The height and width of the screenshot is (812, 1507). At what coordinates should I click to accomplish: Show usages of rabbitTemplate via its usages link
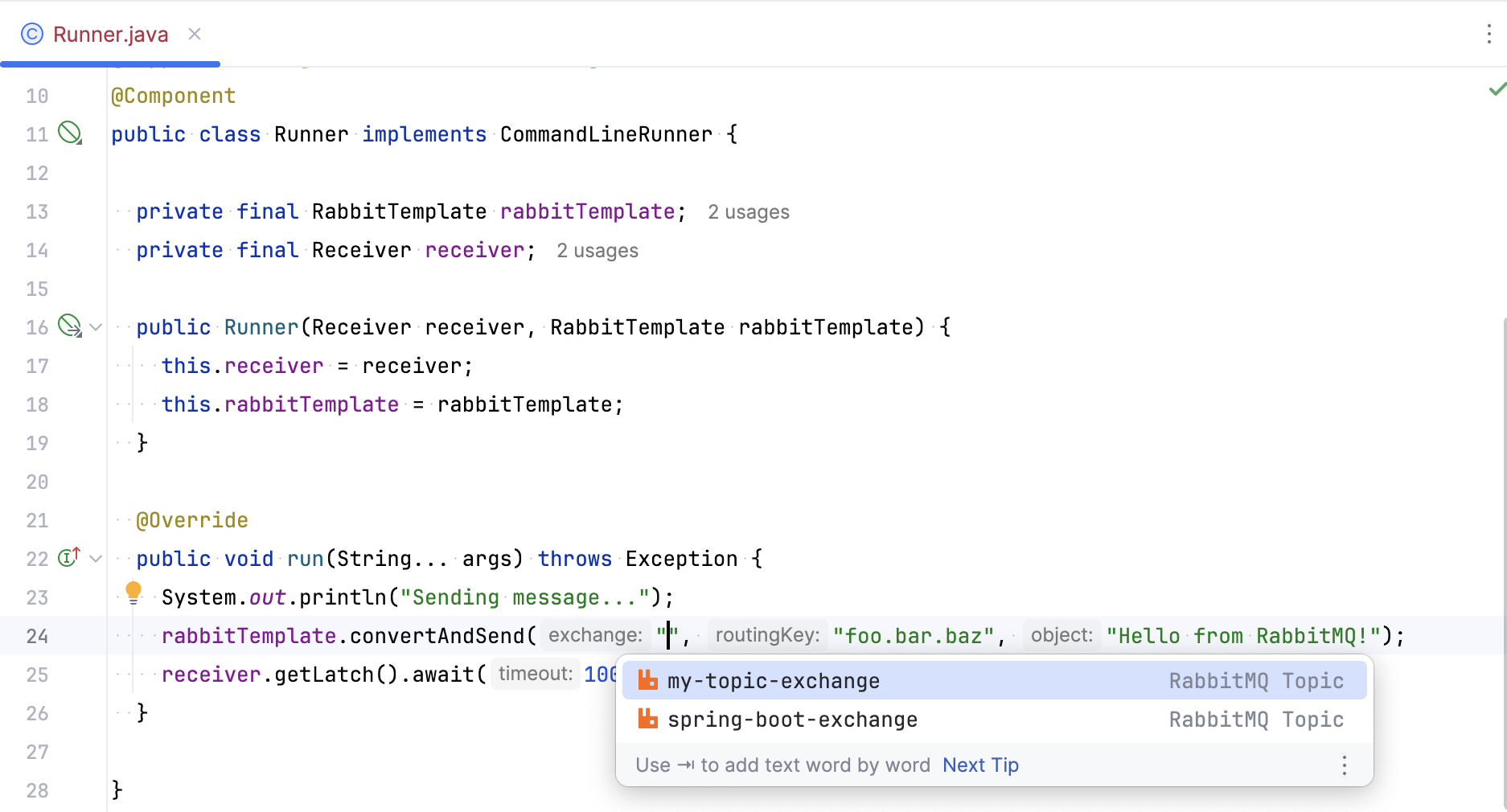pyautogui.click(x=748, y=211)
